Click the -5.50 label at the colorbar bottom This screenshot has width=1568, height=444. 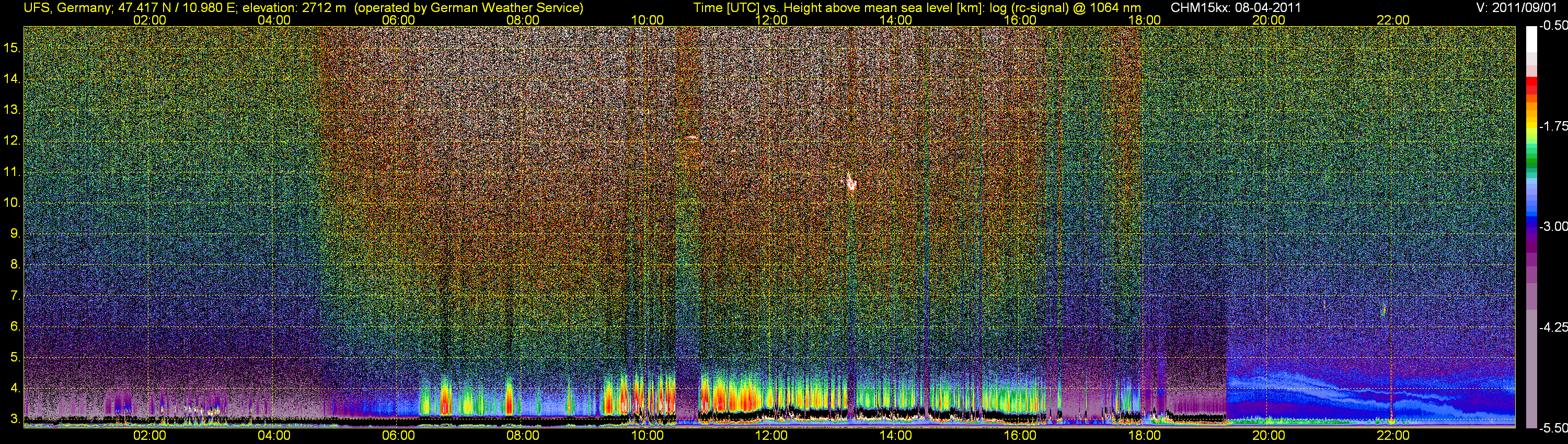[1553, 428]
